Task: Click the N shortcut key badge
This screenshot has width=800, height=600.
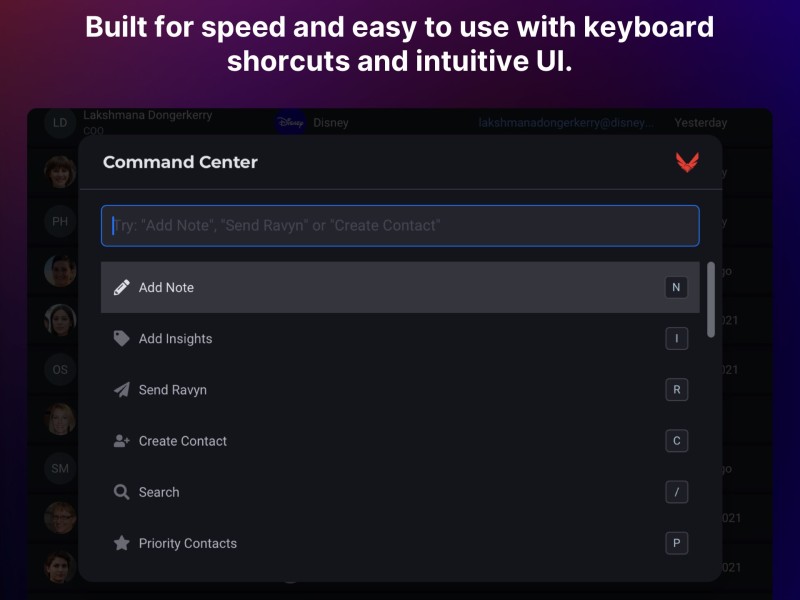Action: [x=677, y=287]
